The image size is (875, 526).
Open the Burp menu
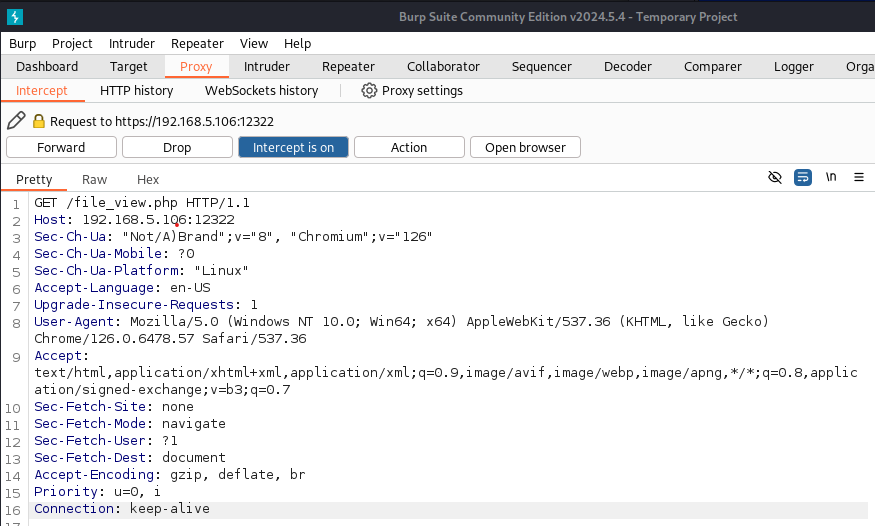click(x=22, y=44)
